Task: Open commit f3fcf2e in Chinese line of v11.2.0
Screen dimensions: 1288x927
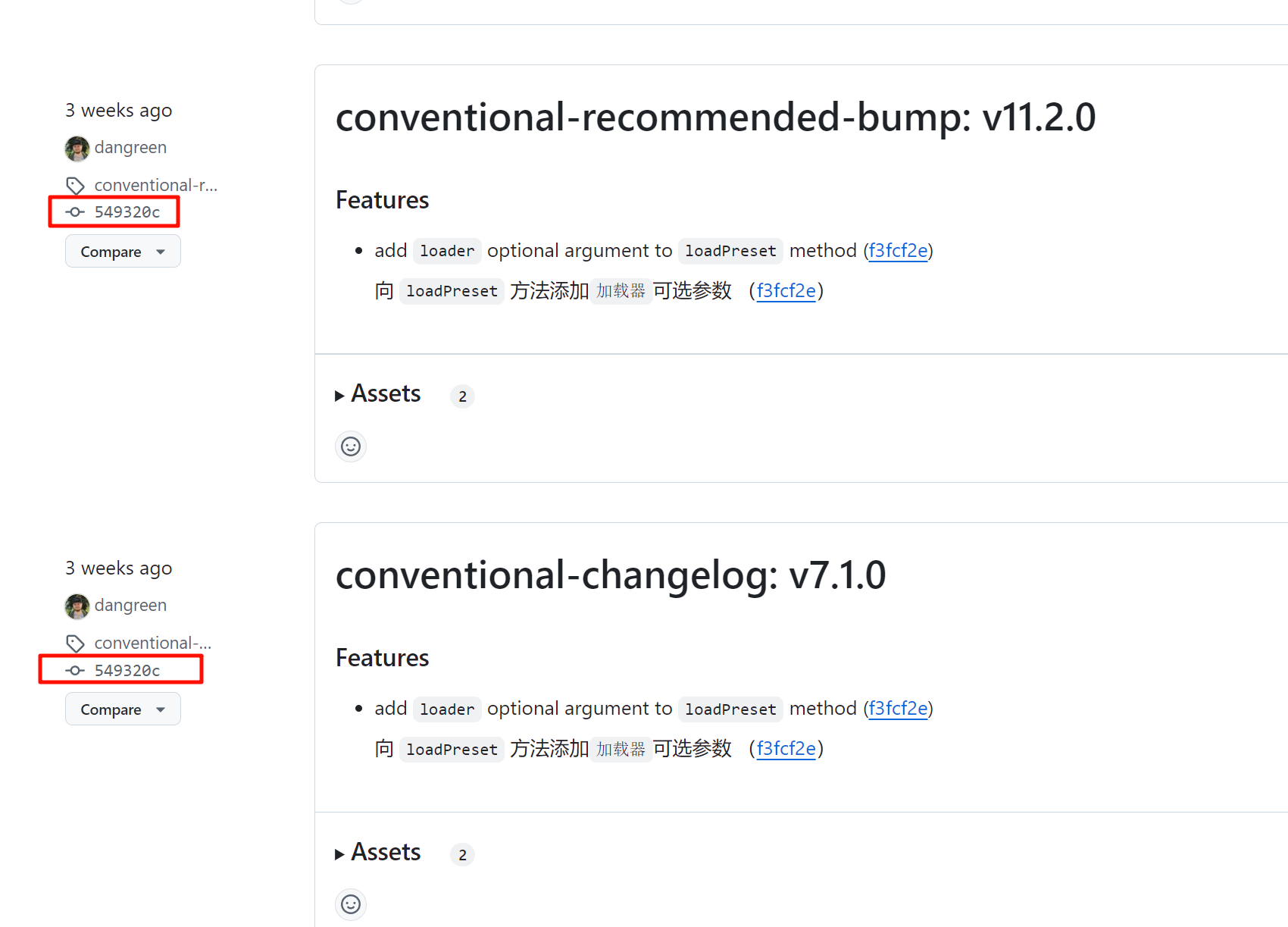Action: [x=786, y=291]
